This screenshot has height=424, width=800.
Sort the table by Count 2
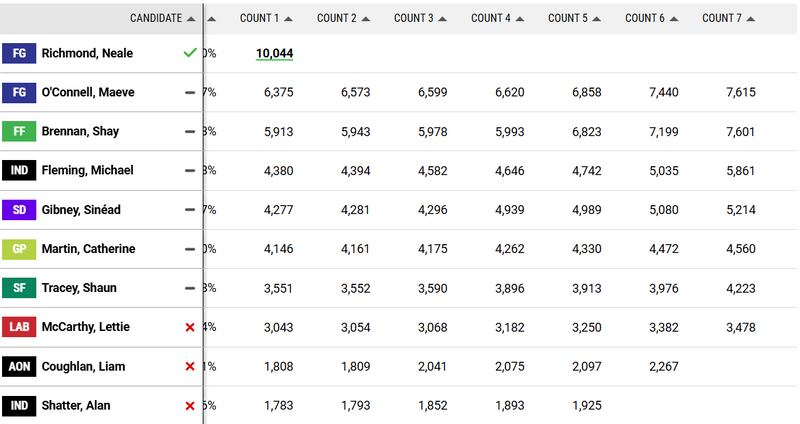coord(343,18)
